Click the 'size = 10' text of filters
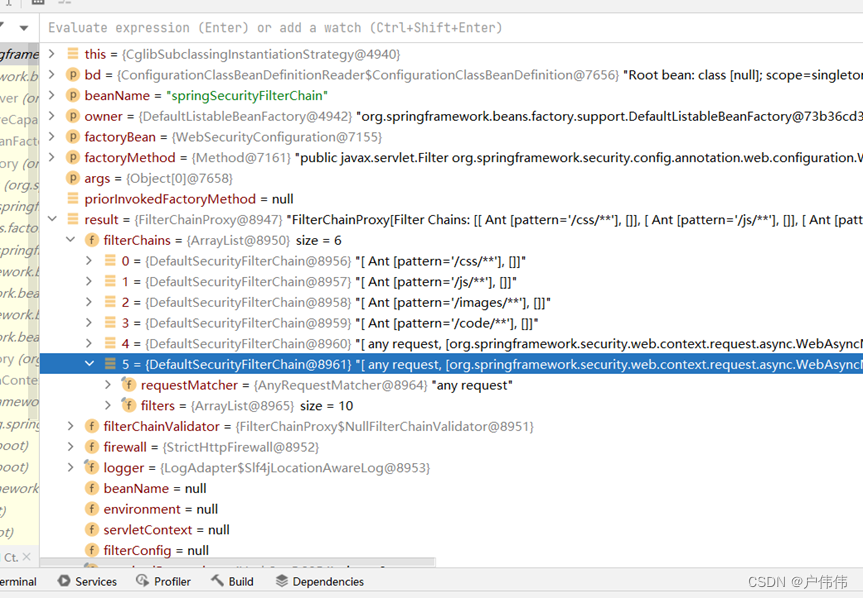The height and width of the screenshot is (598, 863). (x=326, y=406)
